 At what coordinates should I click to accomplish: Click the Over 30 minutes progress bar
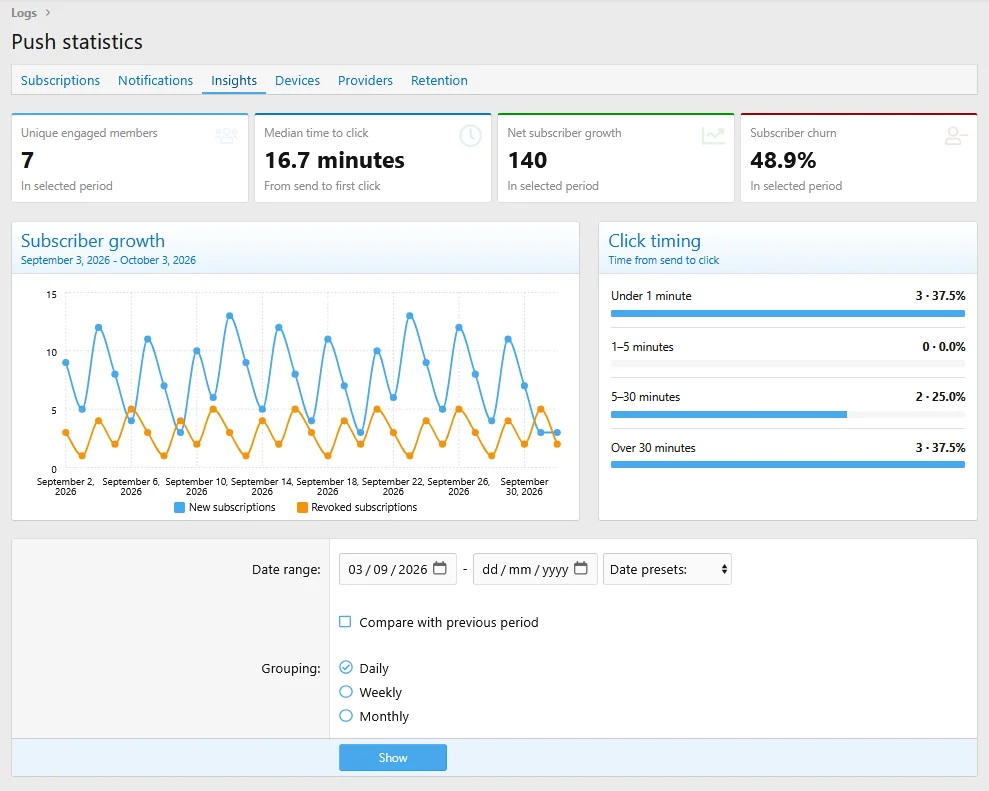coord(788,465)
